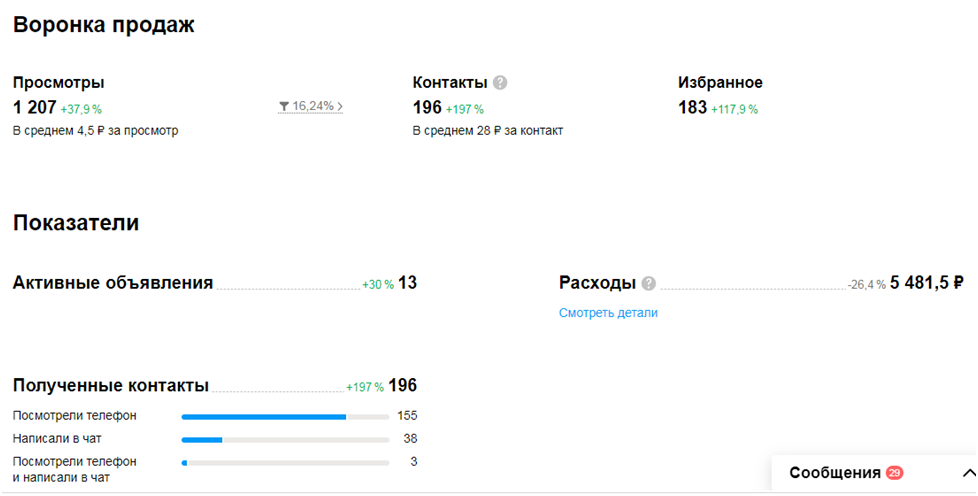Click the Посмотрели телефон row label

pyautogui.click(x=74, y=416)
